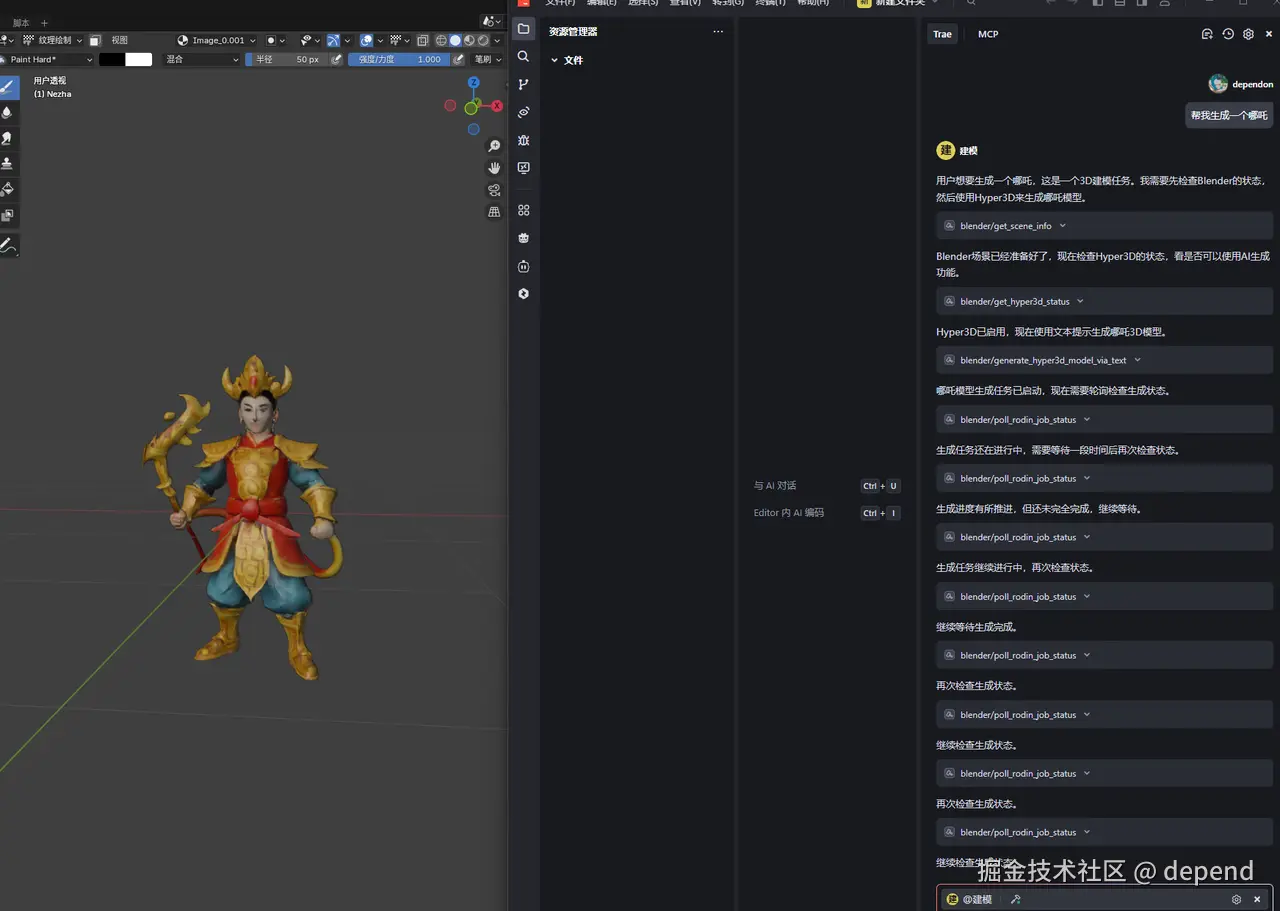This screenshot has width=1280, height=911.
Task: Enable solid viewport shading mode
Action: coord(455,40)
